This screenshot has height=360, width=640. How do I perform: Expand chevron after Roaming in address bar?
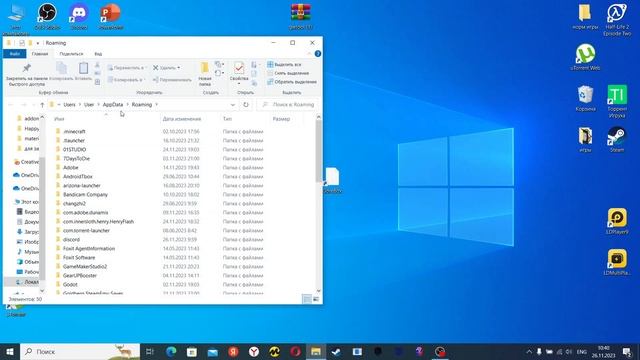coord(156,104)
